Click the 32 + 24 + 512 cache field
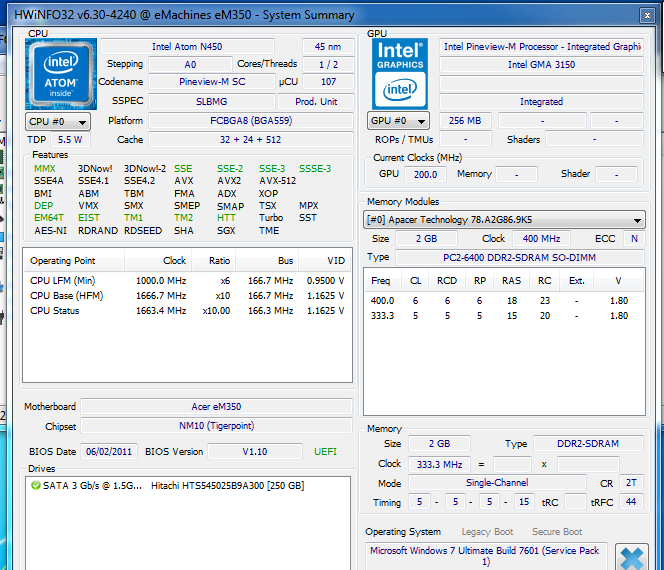Screen dimensions: 664x570 (x=251, y=139)
